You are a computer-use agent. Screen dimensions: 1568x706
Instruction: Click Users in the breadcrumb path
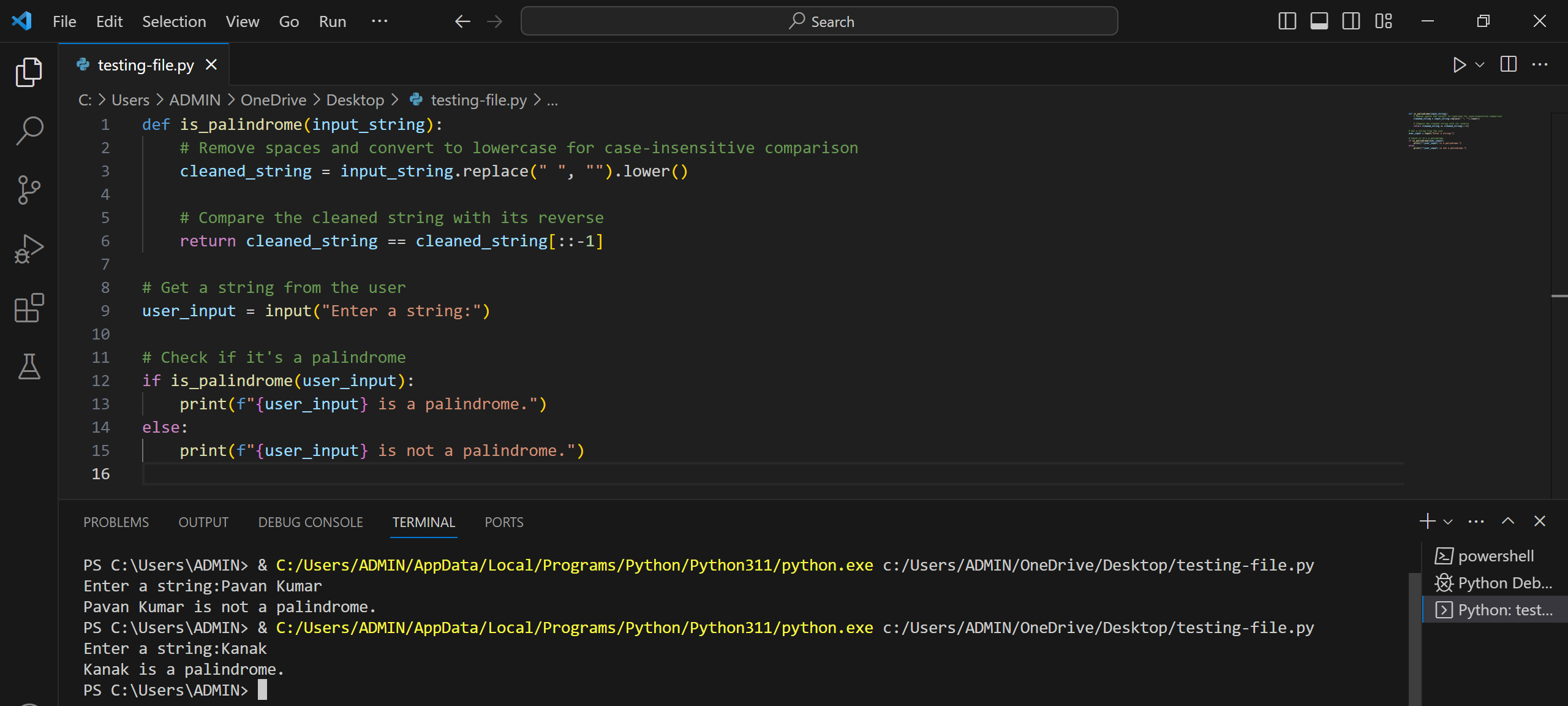tap(130, 100)
